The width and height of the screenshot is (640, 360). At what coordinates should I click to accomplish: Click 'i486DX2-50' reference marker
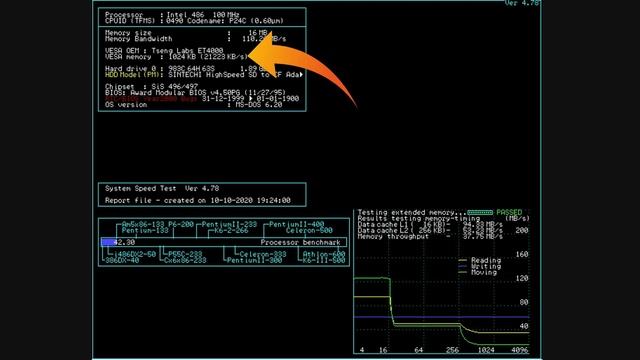[x=134, y=254]
